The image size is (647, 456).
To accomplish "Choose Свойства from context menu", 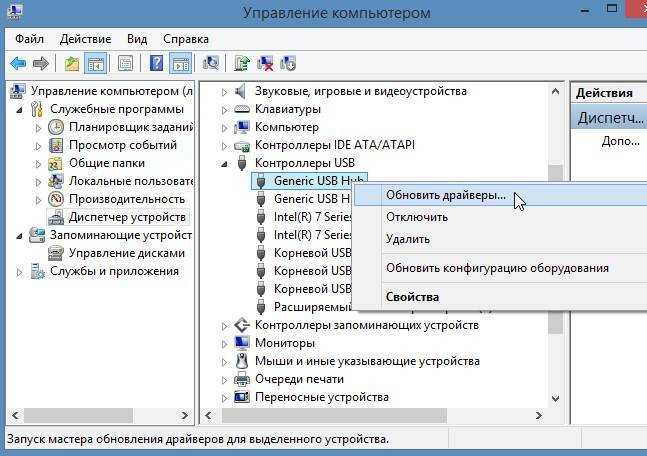I will [x=501, y=297].
